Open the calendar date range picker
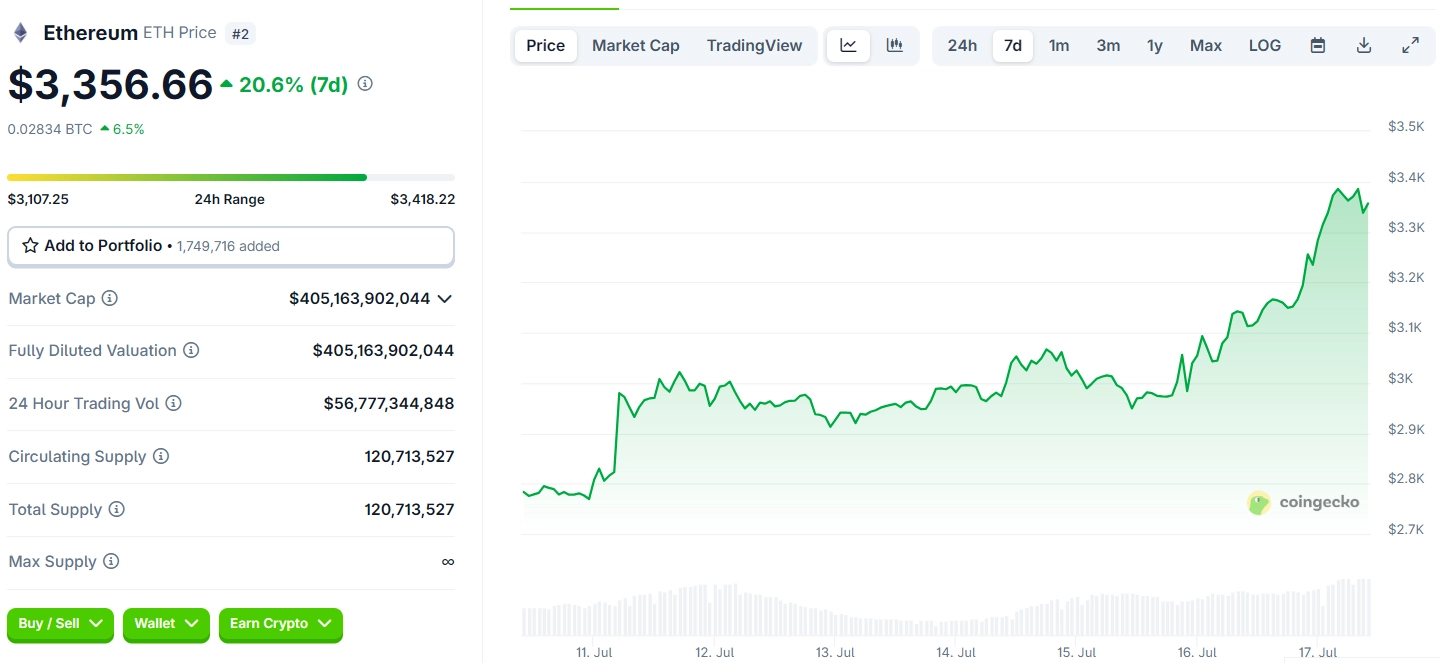The width and height of the screenshot is (1440, 663). pyautogui.click(x=1318, y=45)
